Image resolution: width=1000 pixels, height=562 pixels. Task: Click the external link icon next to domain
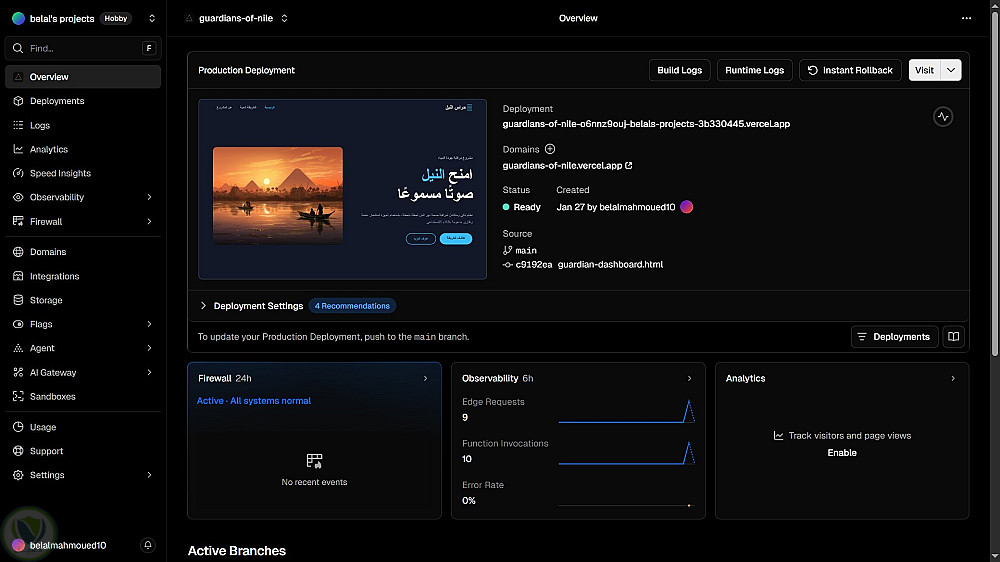click(x=629, y=165)
